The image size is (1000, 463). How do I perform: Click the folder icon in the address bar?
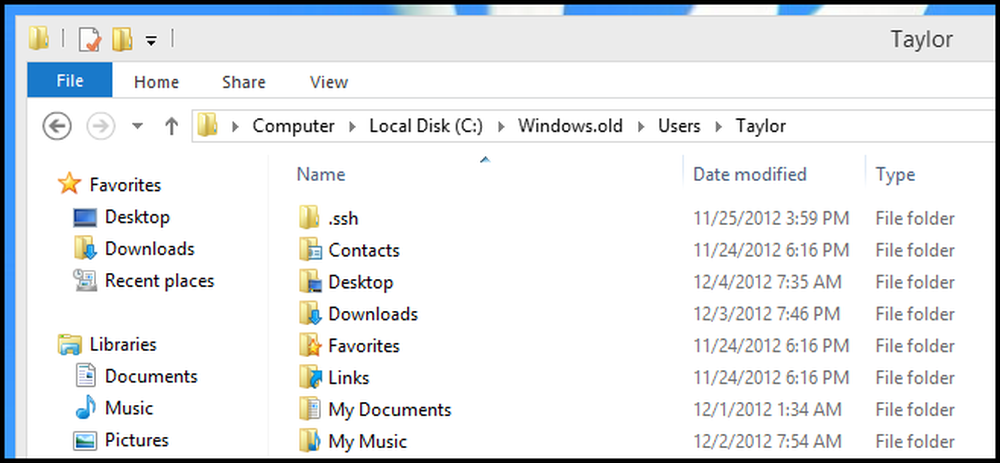point(207,125)
